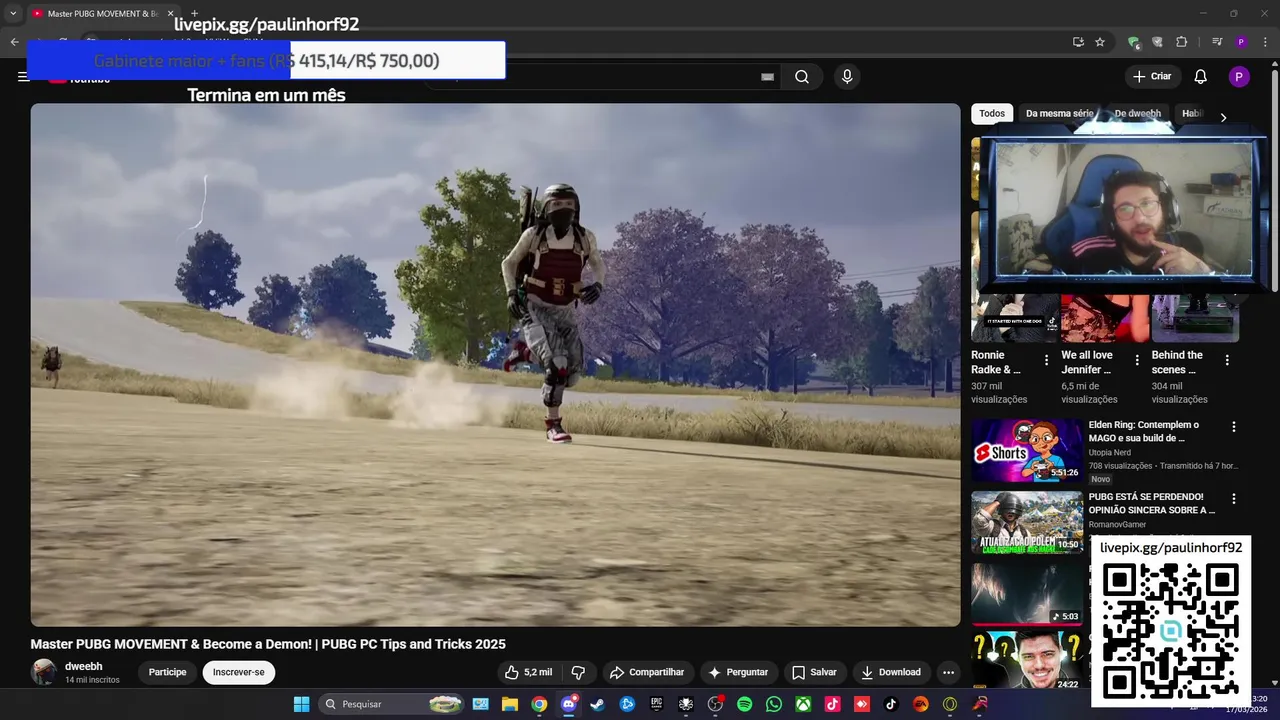Open options for Behind the scenes short
The image size is (1280, 720).
pos(1227,360)
